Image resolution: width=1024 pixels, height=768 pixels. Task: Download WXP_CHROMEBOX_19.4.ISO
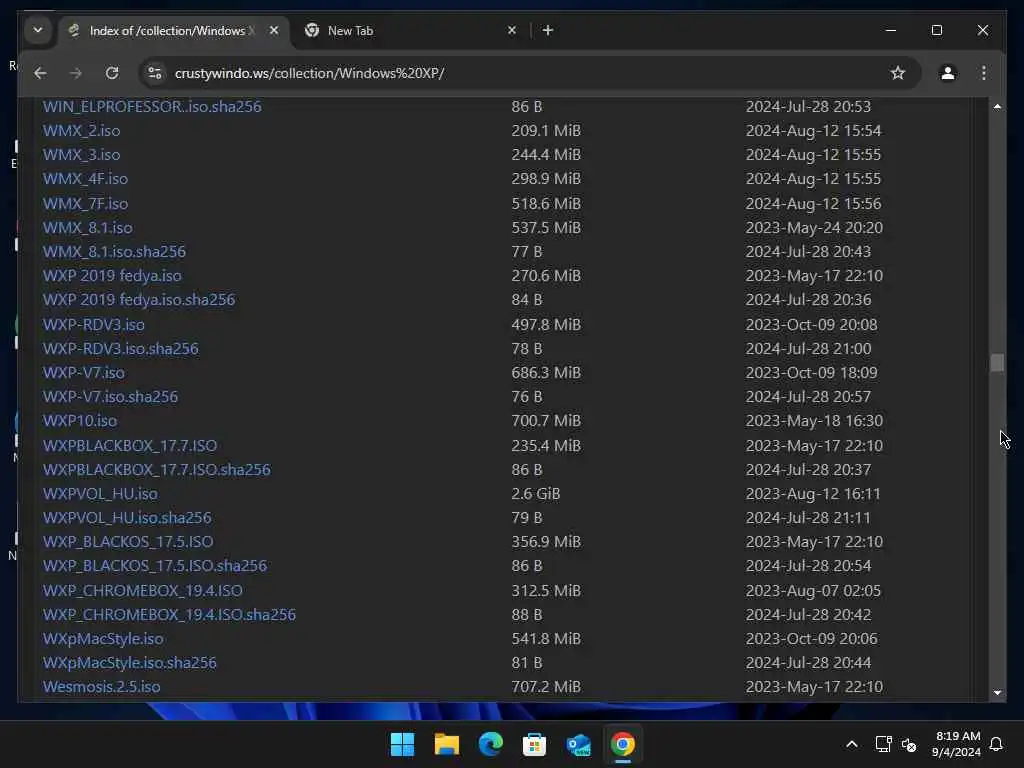[x=143, y=590]
